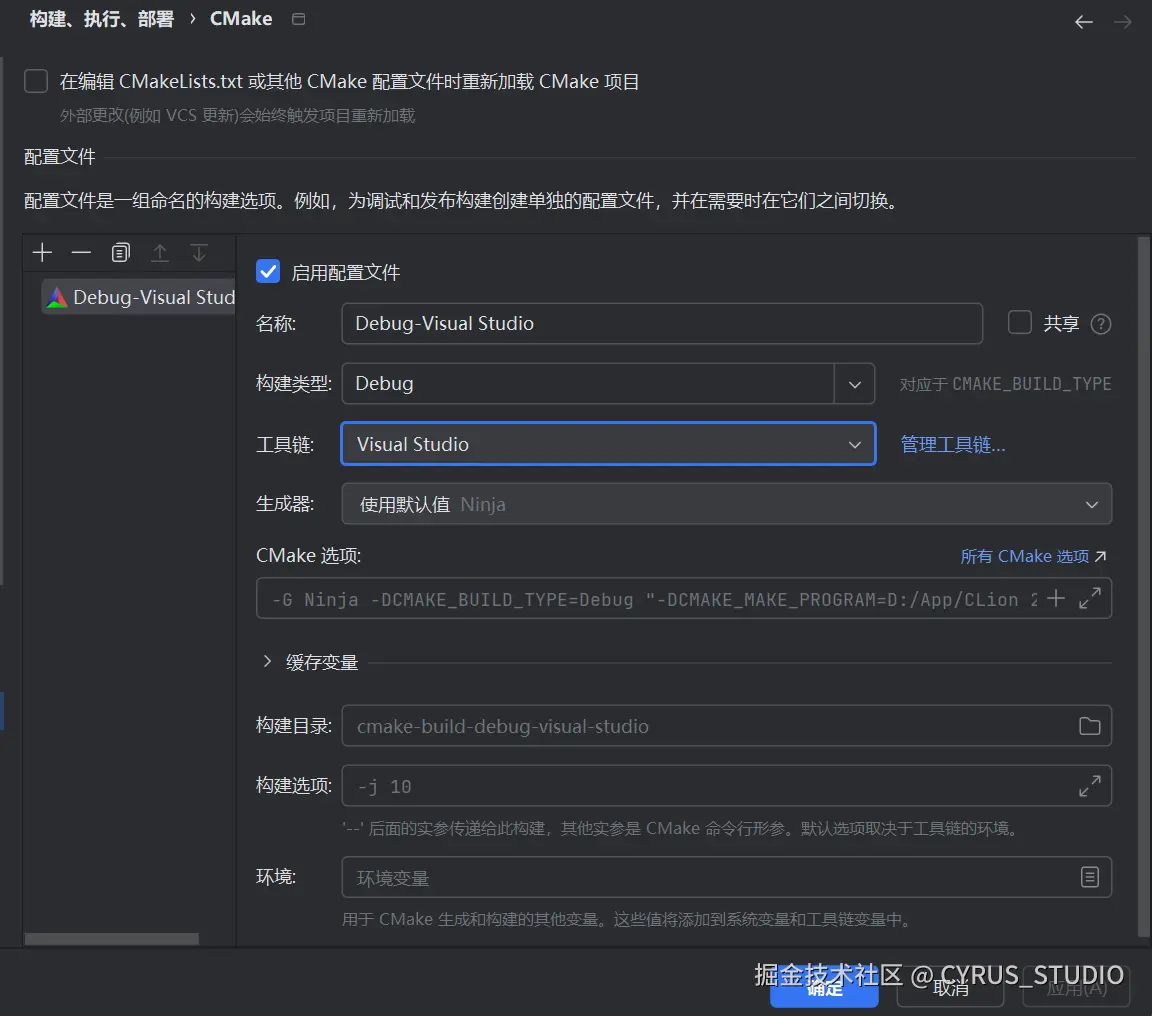Click the 名称 input field
The image size is (1152, 1016).
(662, 323)
